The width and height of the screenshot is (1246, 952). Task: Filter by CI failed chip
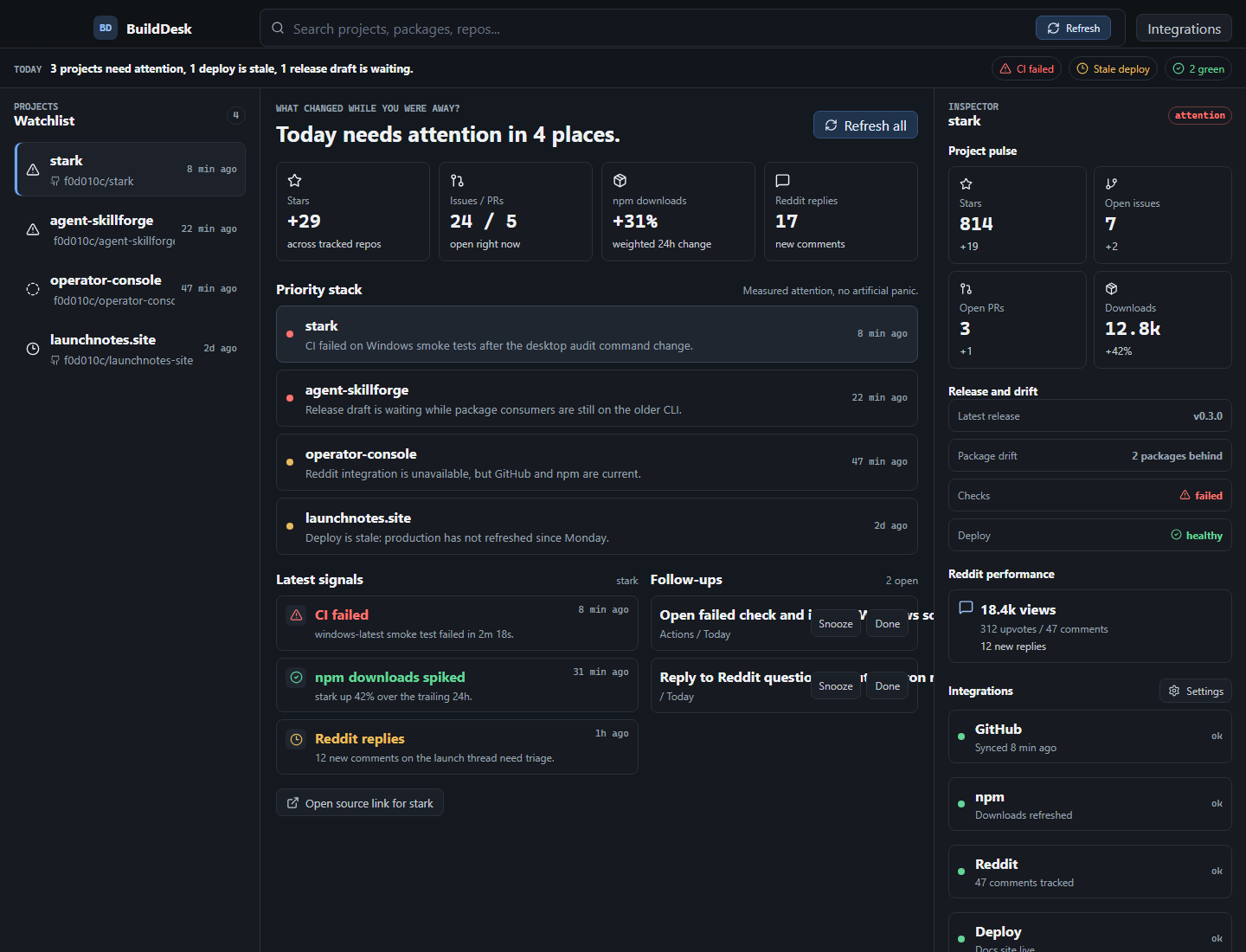pyautogui.click(x=1027, y=68)
